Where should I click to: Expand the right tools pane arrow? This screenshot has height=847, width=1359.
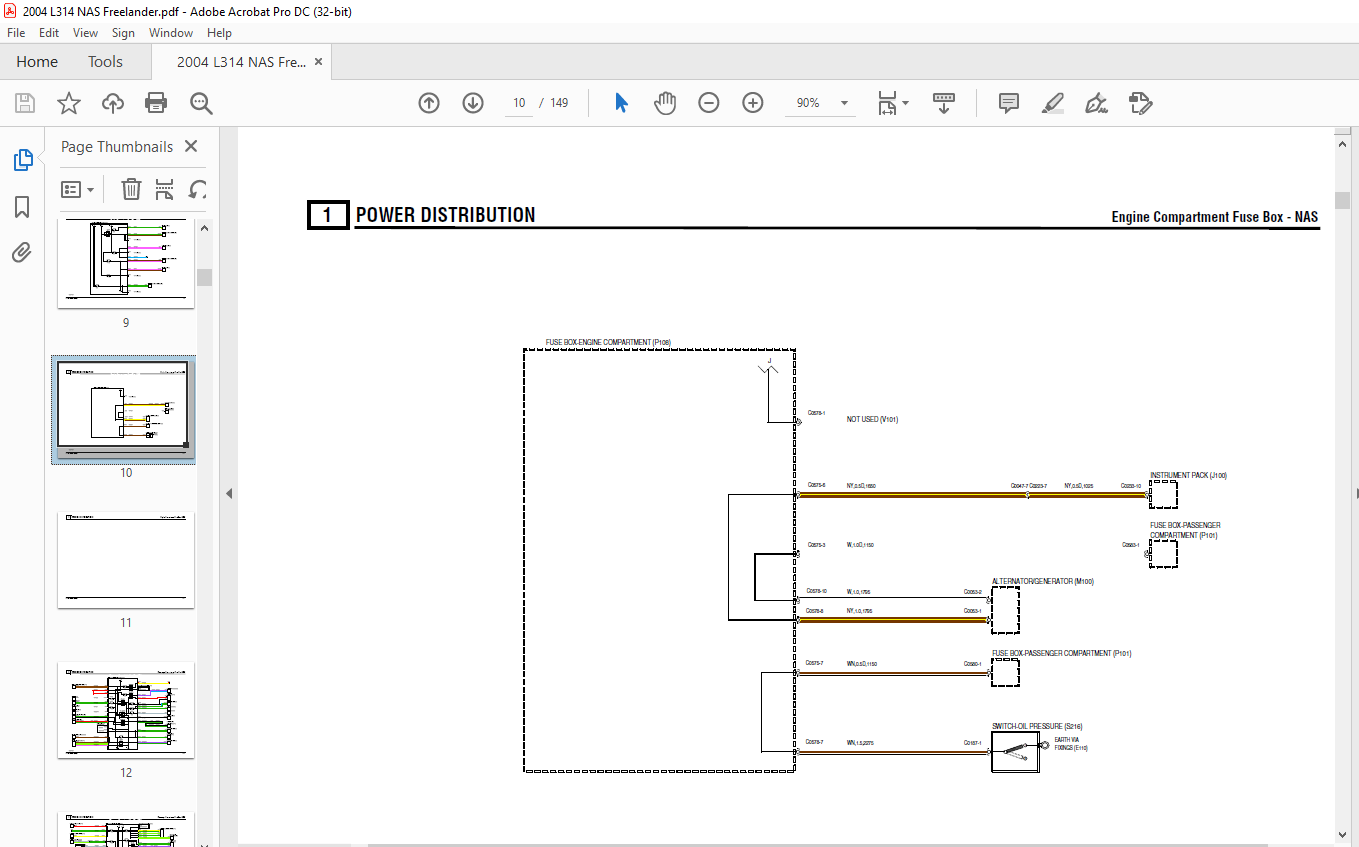click(1356, 493)
